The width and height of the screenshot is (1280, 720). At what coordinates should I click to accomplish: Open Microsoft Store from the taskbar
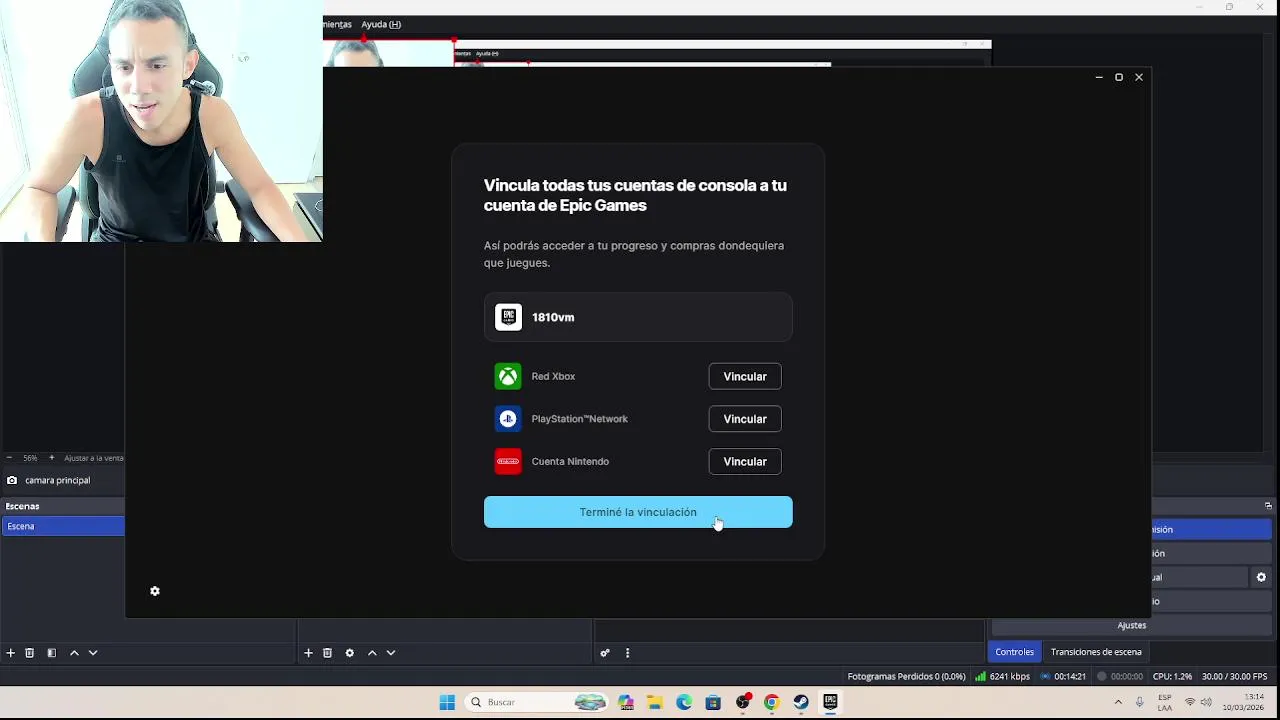tap(713, 702)
